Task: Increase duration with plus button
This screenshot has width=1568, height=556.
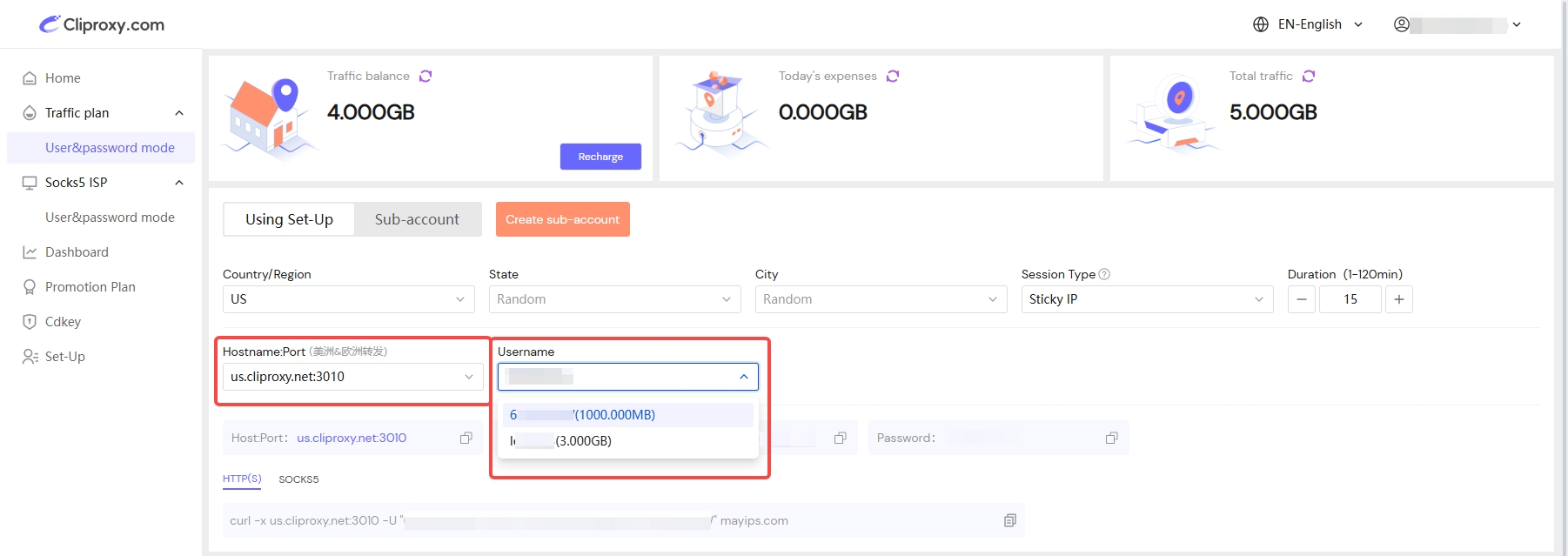Action: point(1399,299)
